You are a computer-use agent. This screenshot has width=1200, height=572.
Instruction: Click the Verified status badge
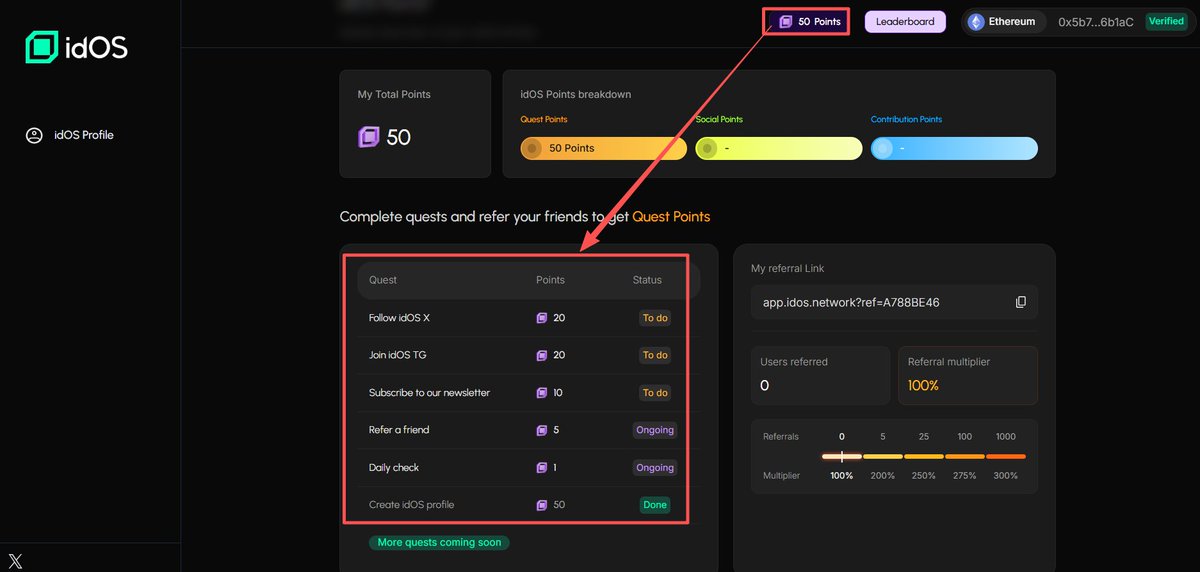pyautogui.click(x=1166, y=22)
